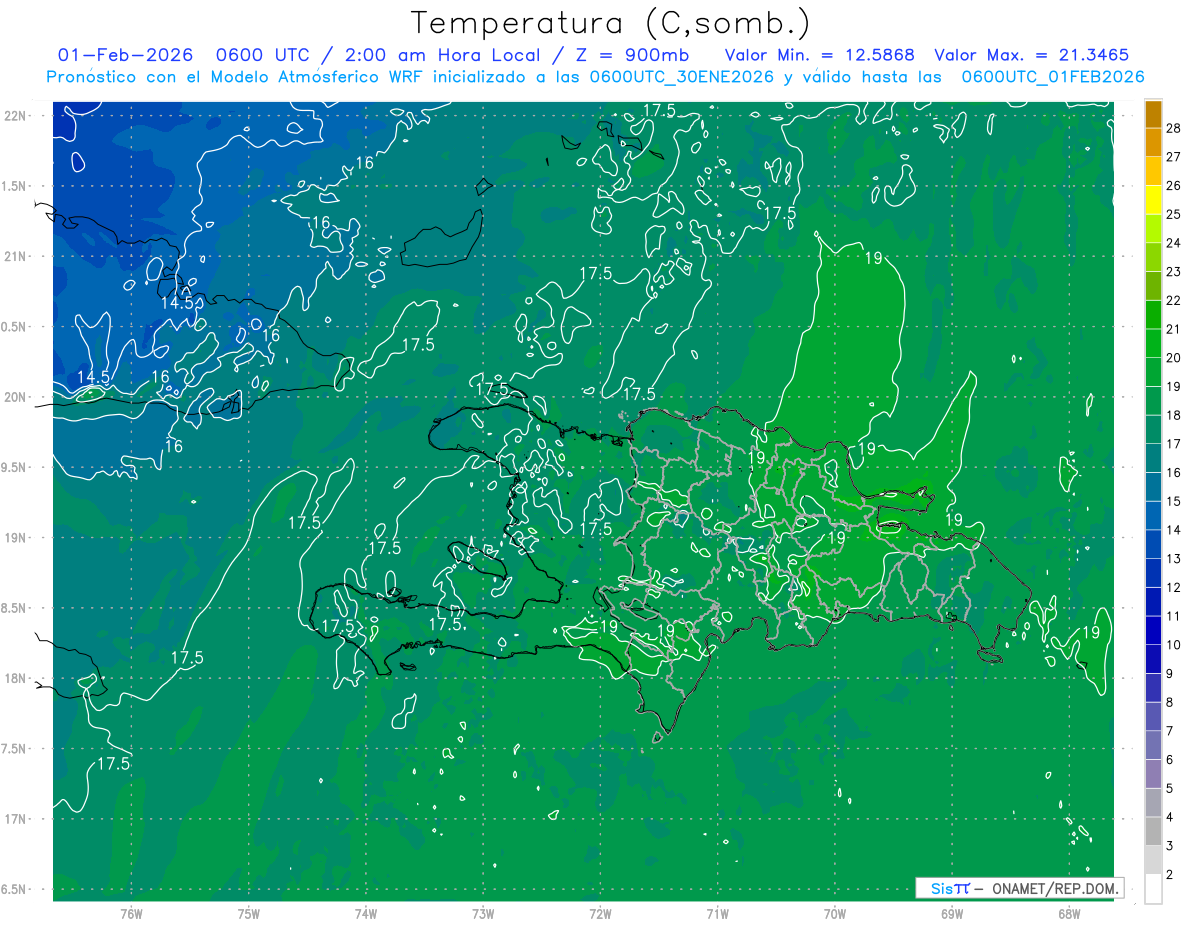Click the '76W' longitude axis label
The width and height of the screenshot is (1200, 927).
click(131, 913)
